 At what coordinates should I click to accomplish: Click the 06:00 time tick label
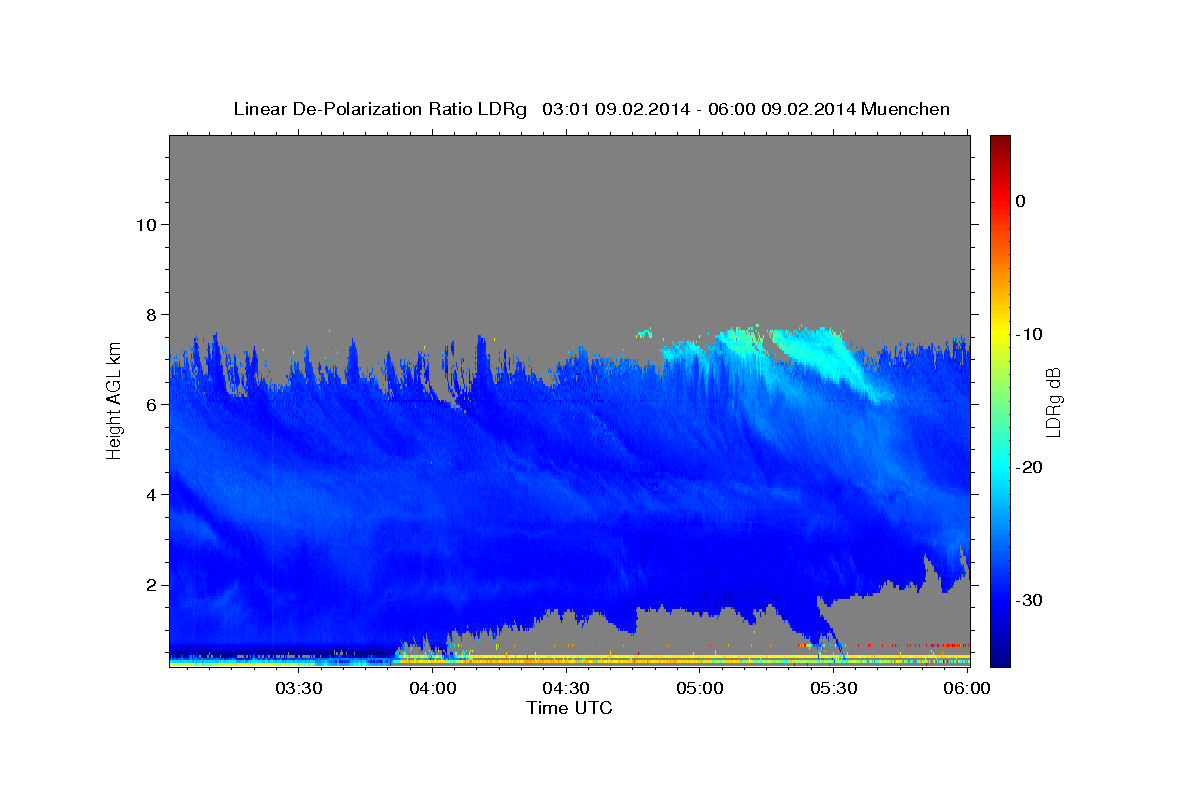966,688
